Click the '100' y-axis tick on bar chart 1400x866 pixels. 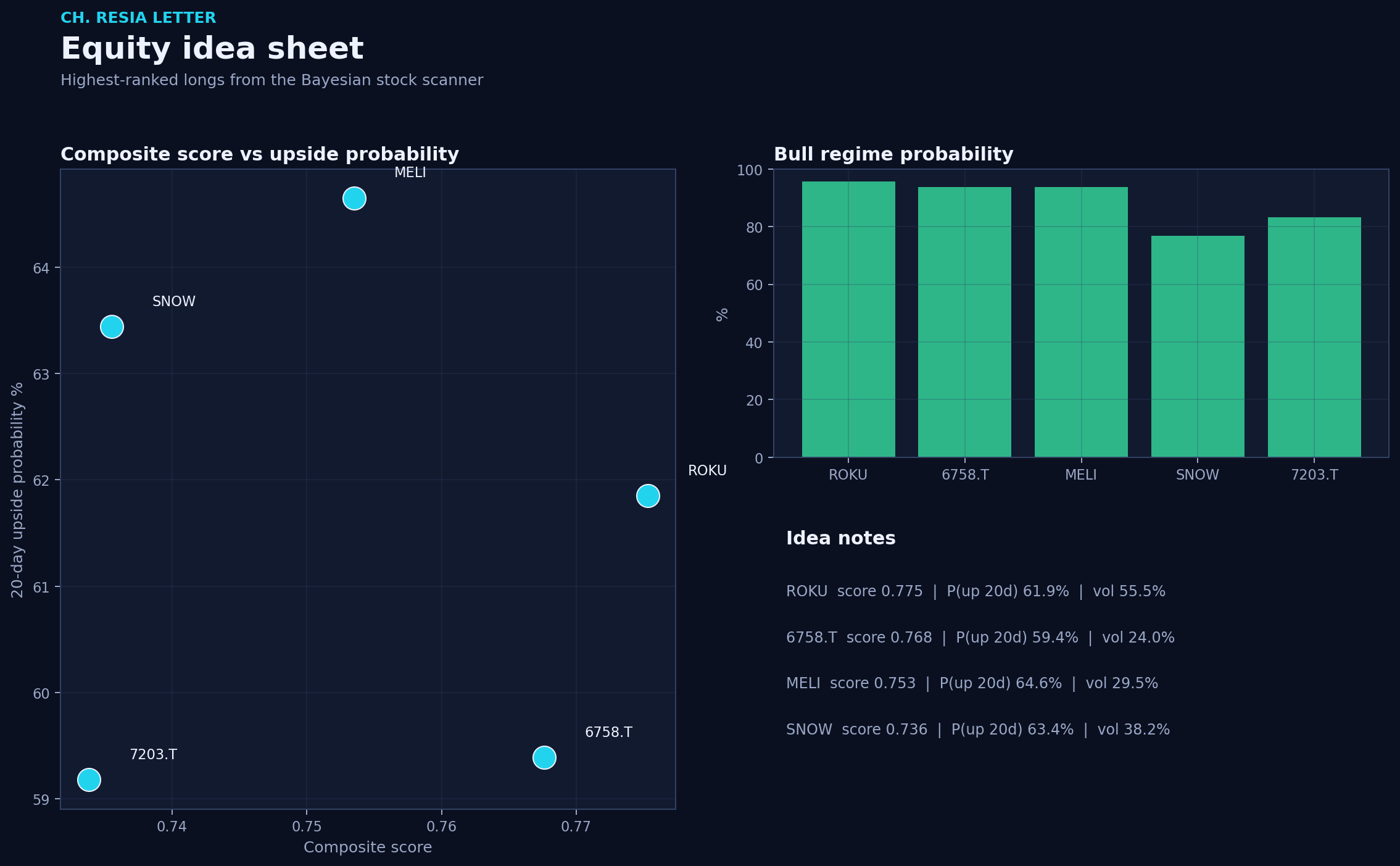[x=750, y=170]
